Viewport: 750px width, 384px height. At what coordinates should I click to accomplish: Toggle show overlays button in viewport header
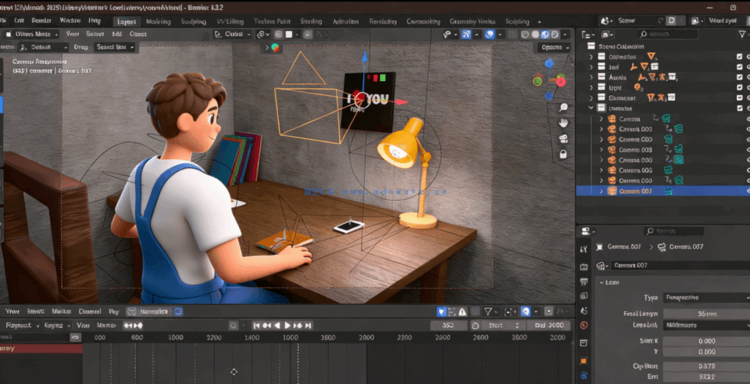tap(489, 34)
